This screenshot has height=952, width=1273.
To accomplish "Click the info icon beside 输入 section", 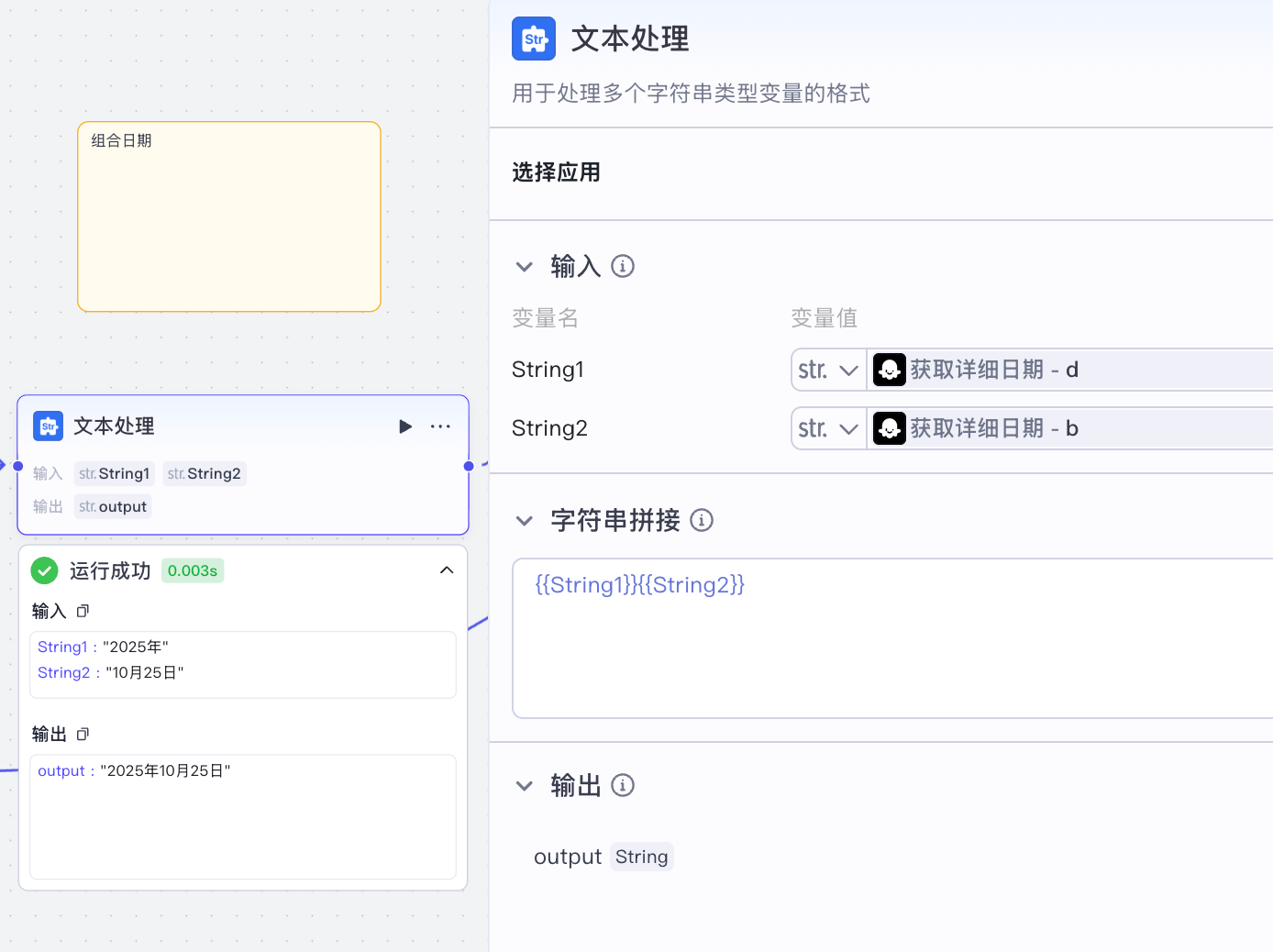I will (x=623, y=266).
